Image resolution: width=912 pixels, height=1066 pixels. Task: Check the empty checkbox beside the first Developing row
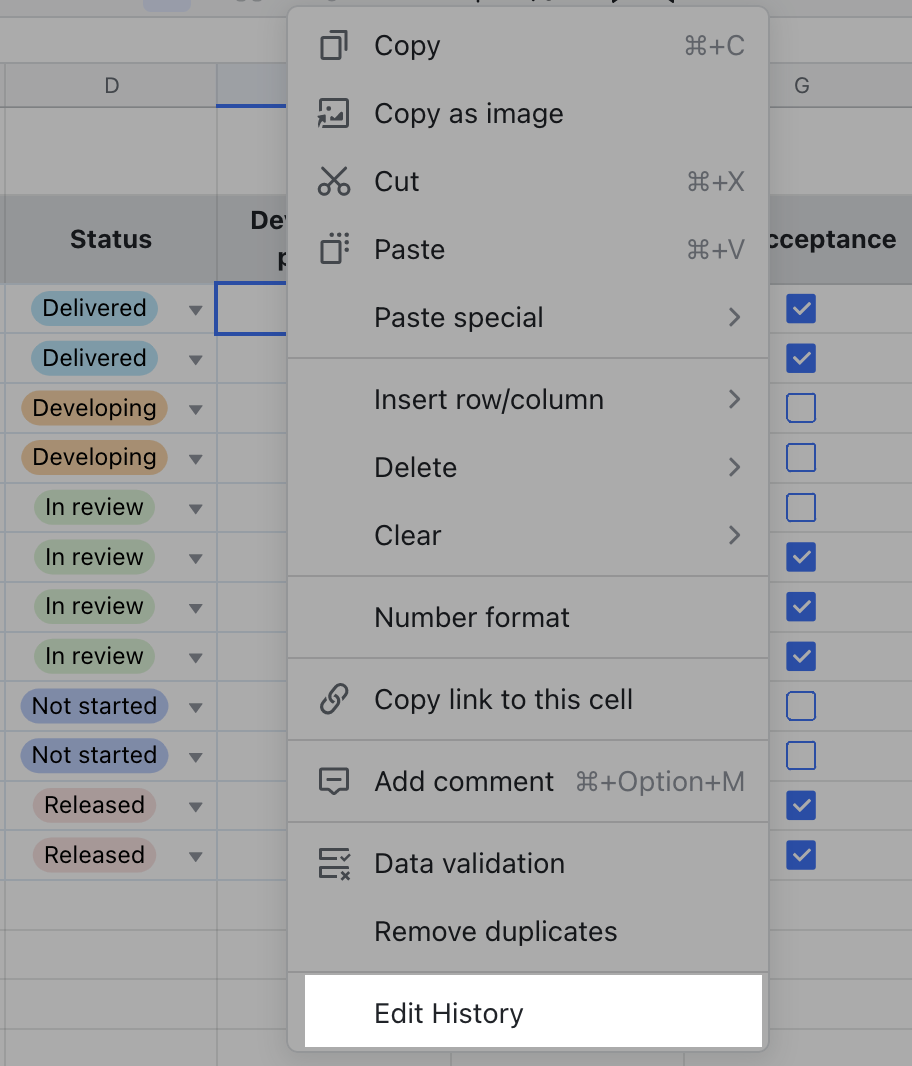(x=801, y=408)
